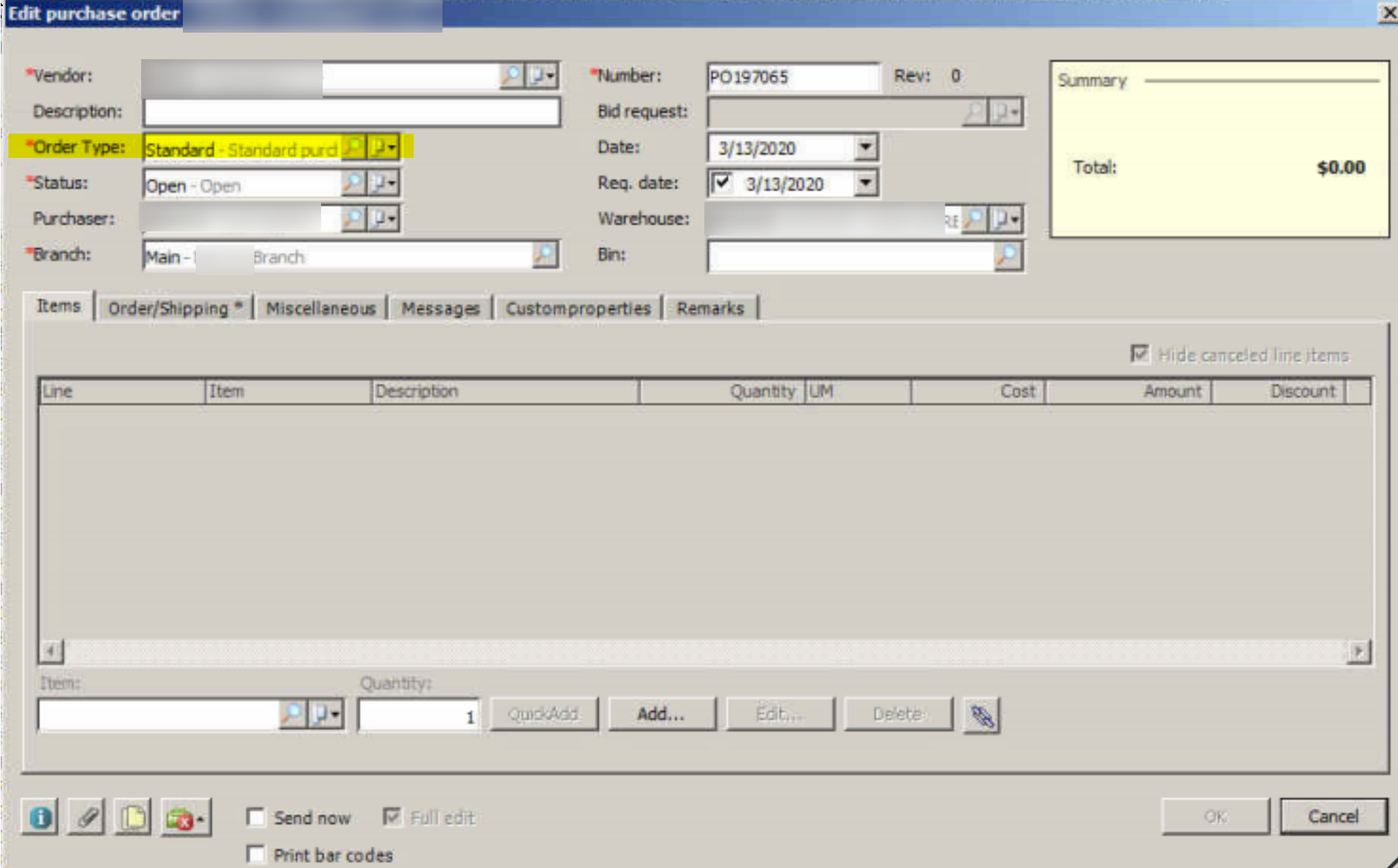Screen dimensions: 1398x868
Task: Click the PO Number input field
Action: [x=792, y=77]
